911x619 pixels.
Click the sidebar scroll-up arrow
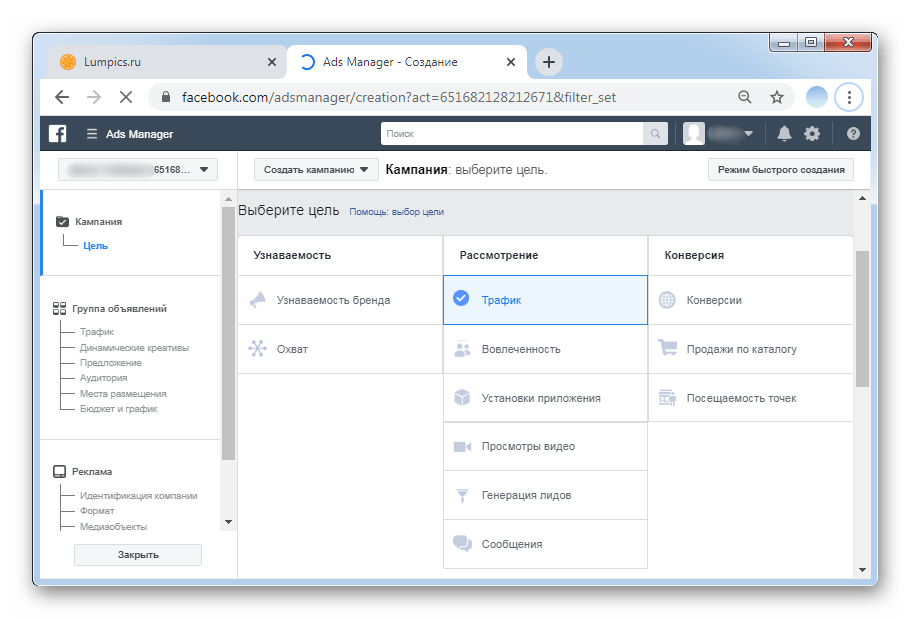coord(228,199)
